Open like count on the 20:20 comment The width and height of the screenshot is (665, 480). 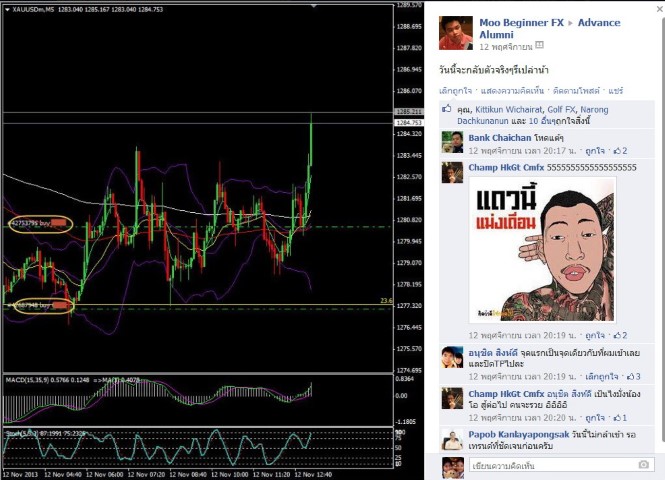click(620, 418)
